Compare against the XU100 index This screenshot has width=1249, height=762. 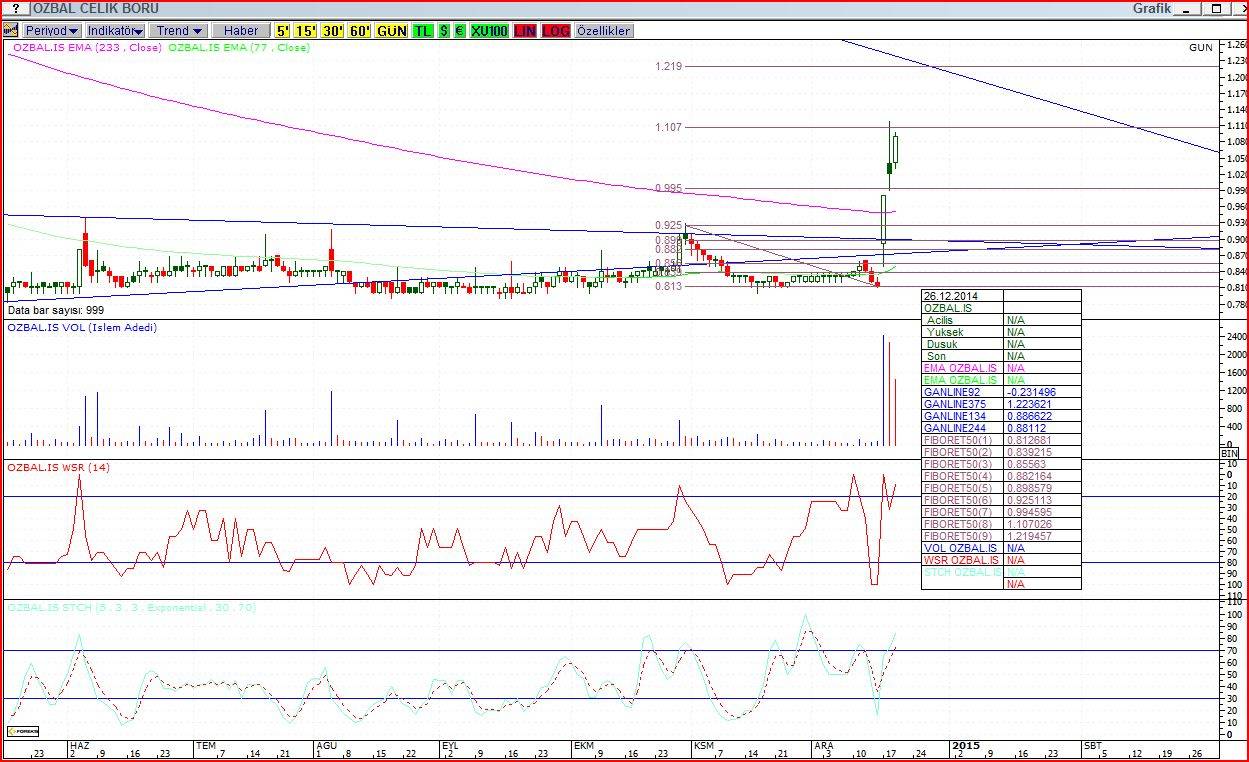click(x=489, y=31)
